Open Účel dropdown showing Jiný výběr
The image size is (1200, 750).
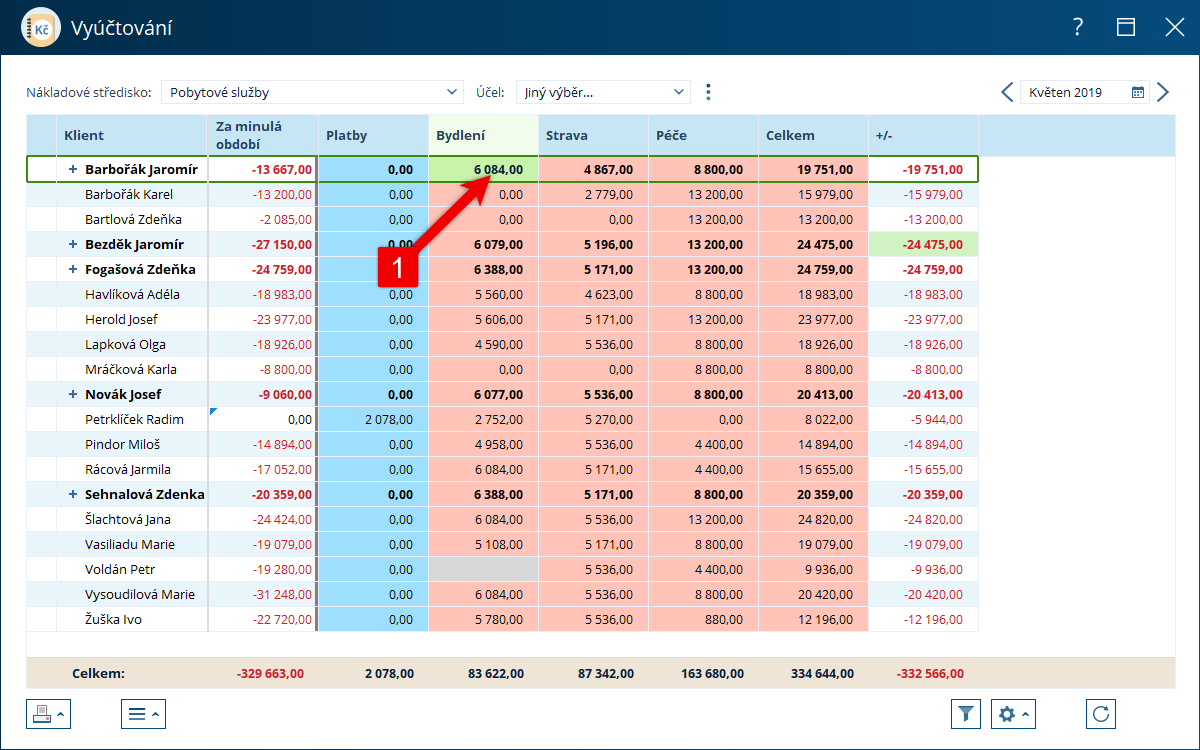click(603, 92)
